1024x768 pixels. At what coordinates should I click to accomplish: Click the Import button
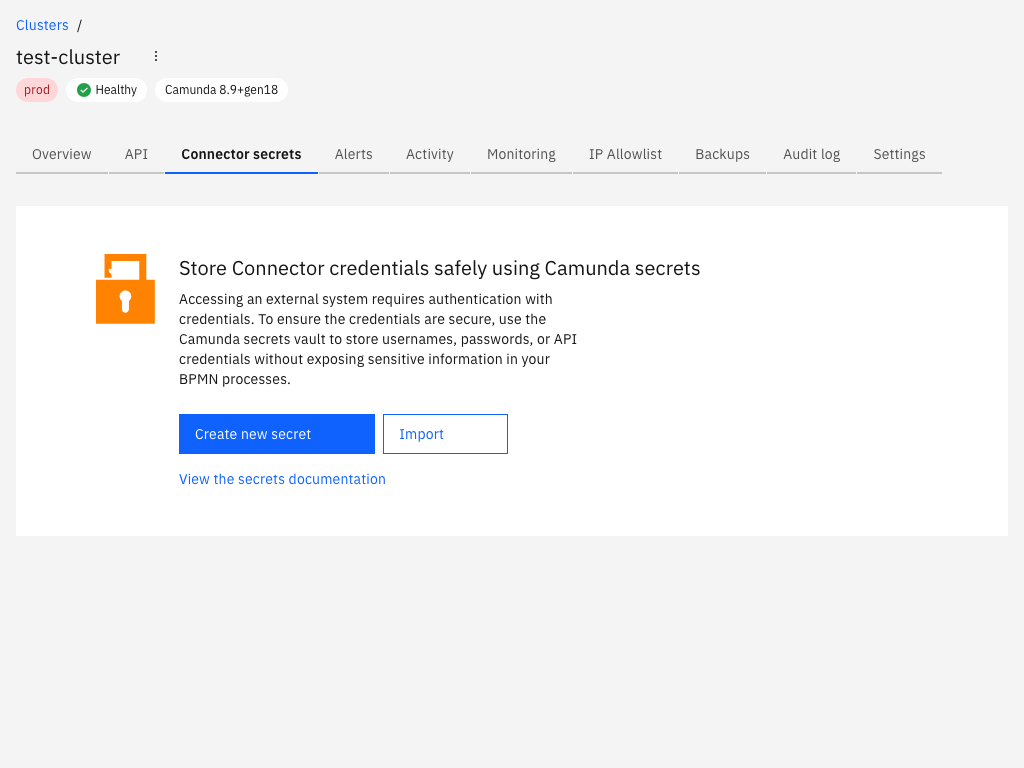tap(445, 434)
